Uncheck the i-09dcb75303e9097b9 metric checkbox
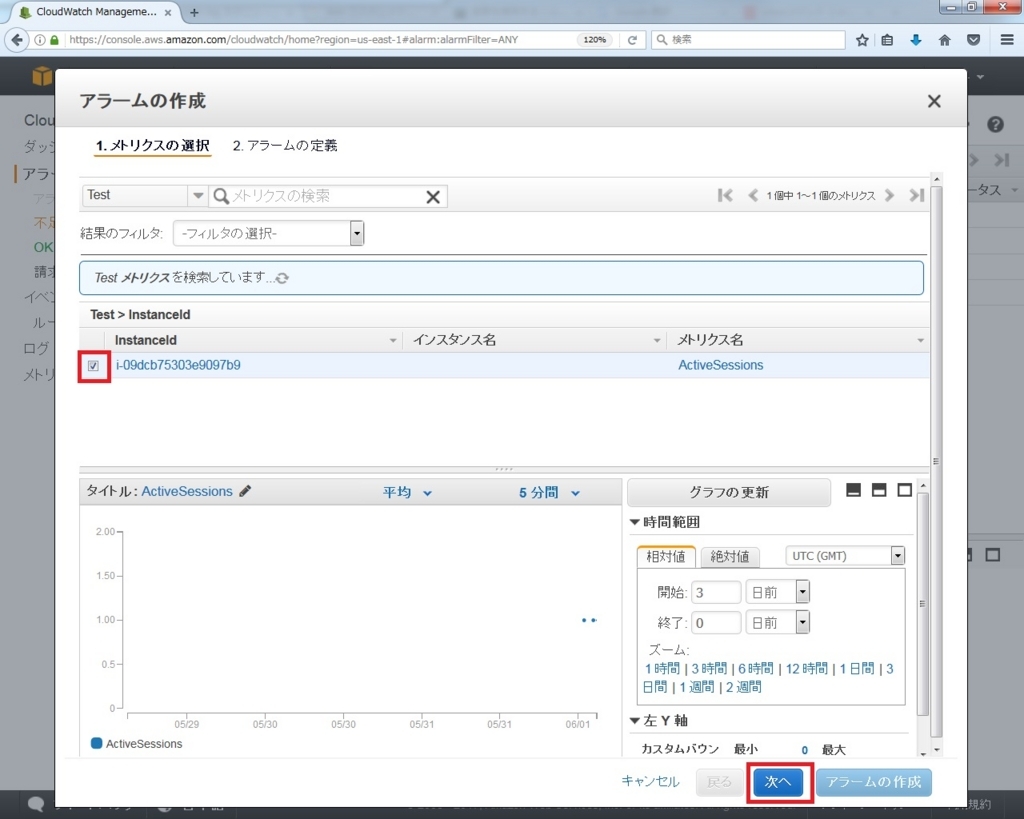1024x819 pixels. click(x=93, y=366)
